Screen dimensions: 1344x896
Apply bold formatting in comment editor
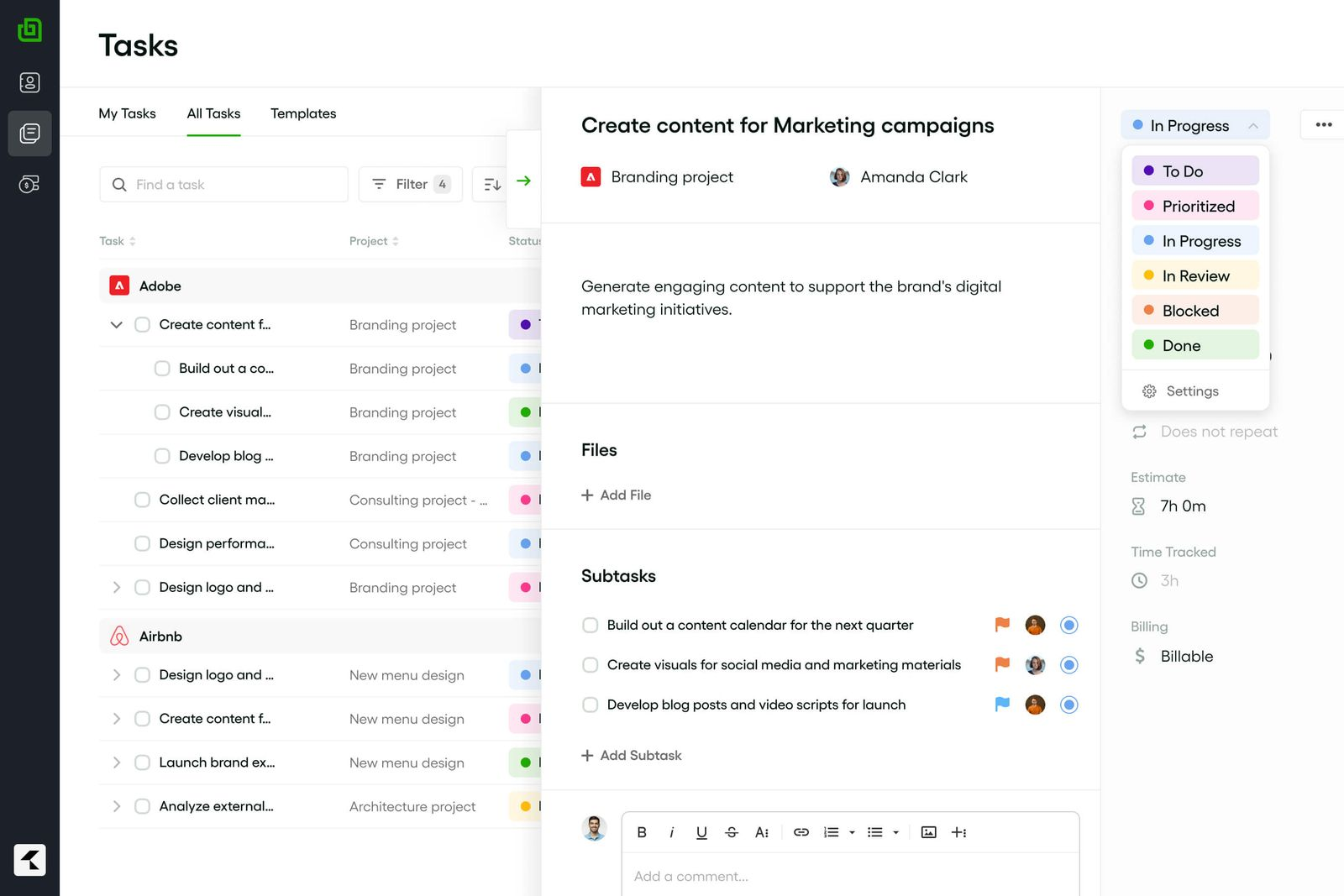642,832
